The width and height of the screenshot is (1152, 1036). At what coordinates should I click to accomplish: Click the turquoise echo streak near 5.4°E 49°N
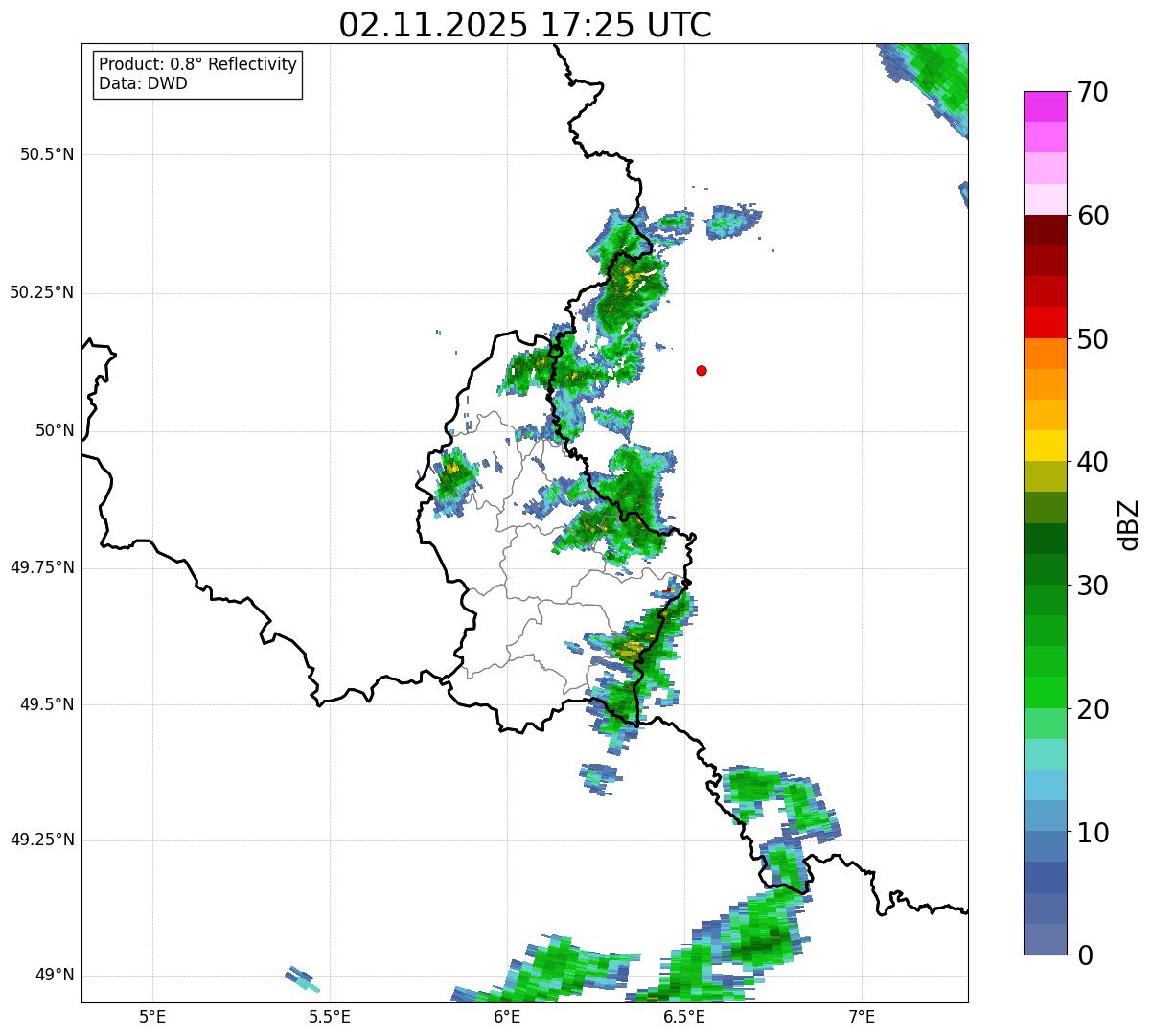303,979
